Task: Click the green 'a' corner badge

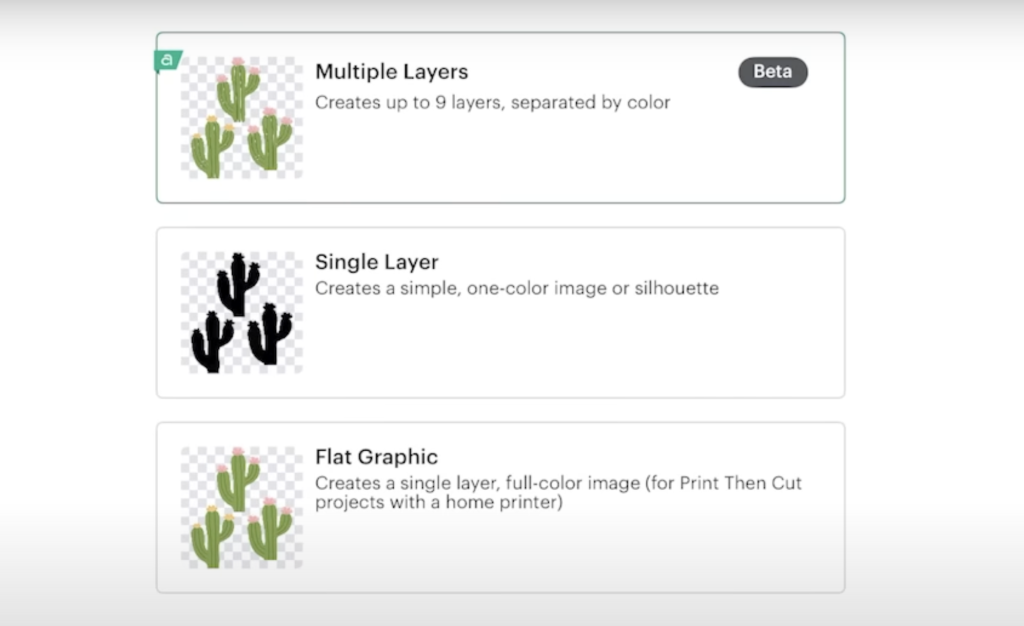Action: tap(166, 60)
